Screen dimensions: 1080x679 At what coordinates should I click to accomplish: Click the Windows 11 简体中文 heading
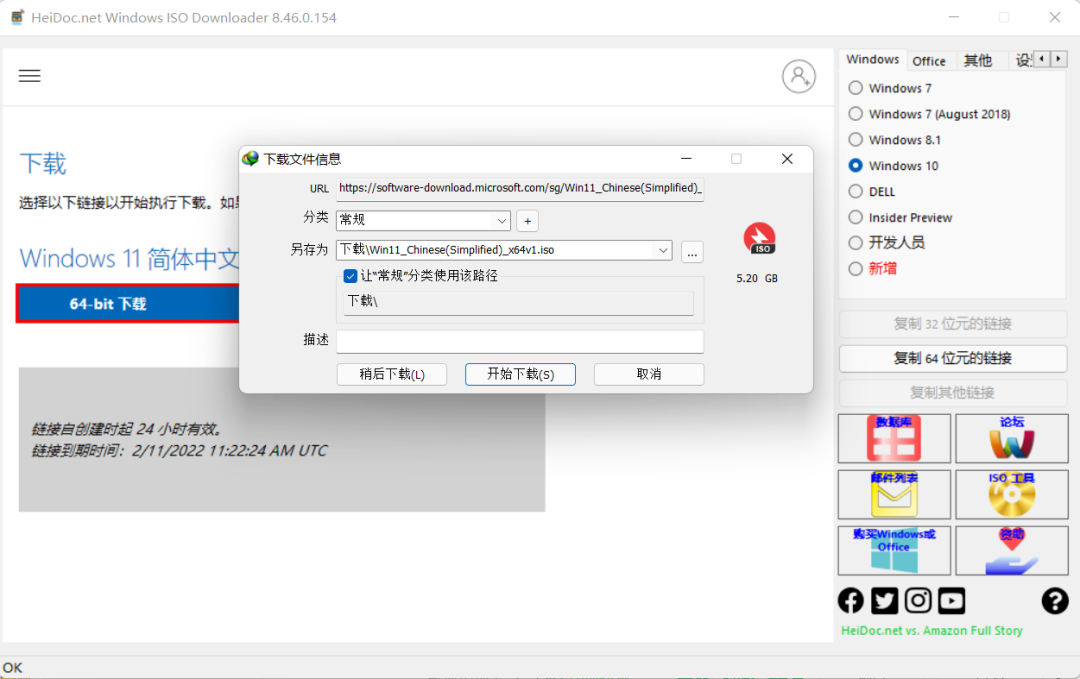click(129, 259)
